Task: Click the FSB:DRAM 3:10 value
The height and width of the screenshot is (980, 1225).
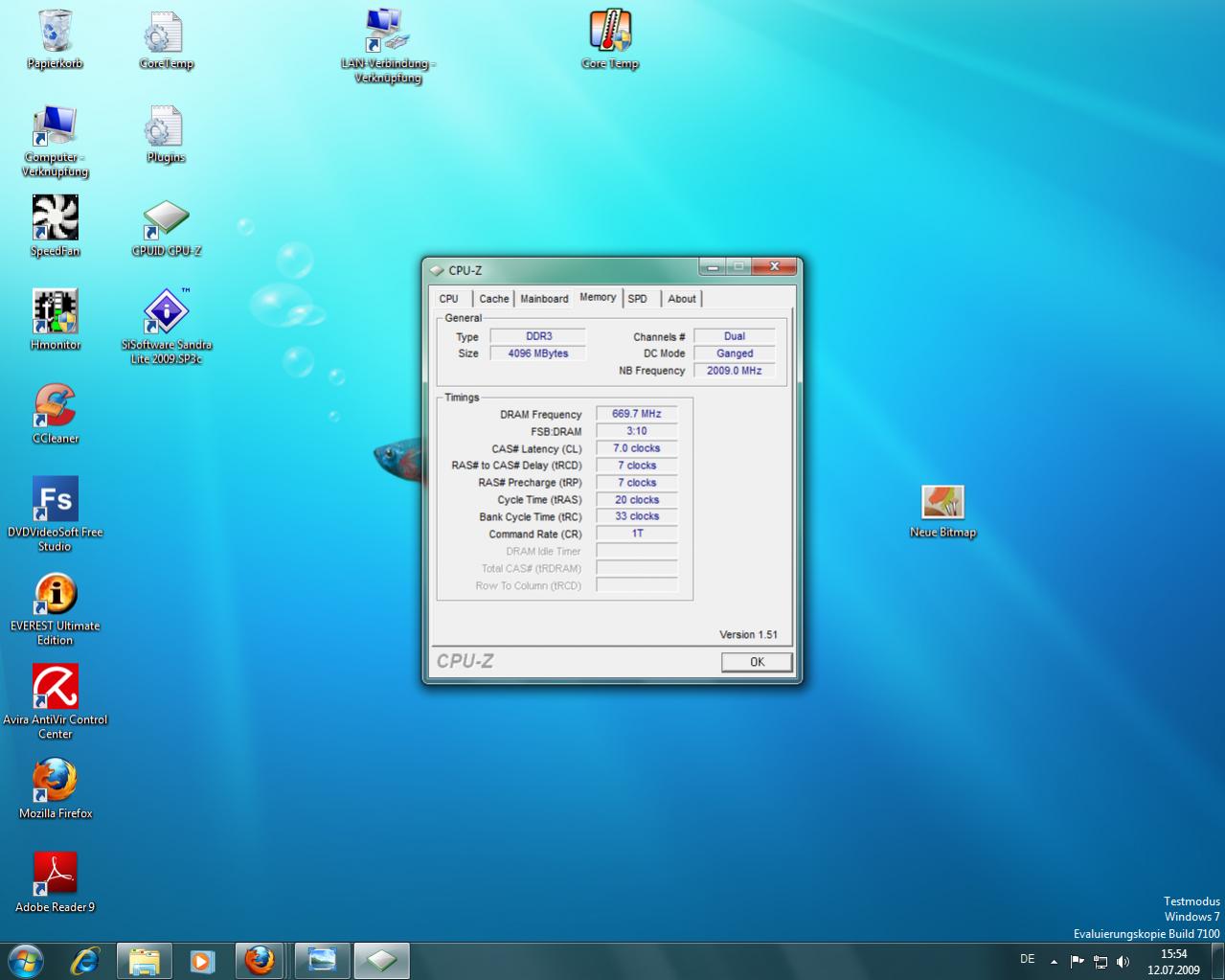Action: pyautogui.click(x=637, y=431)
